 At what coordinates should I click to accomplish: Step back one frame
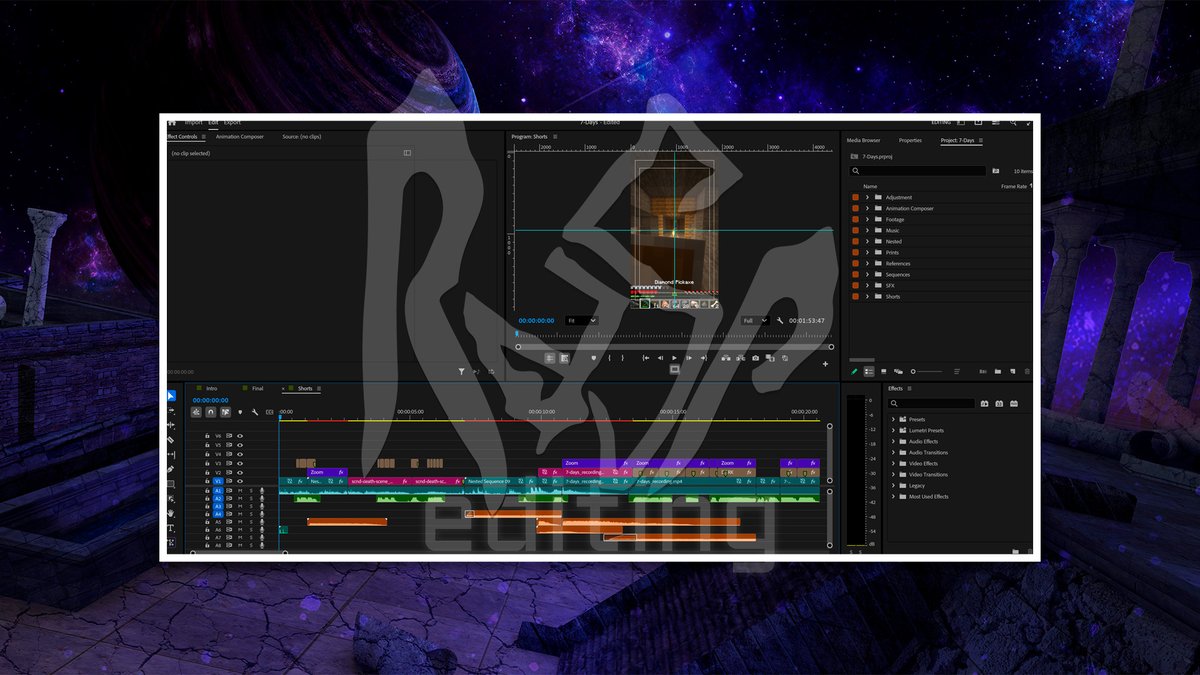(x=660, y=358)
